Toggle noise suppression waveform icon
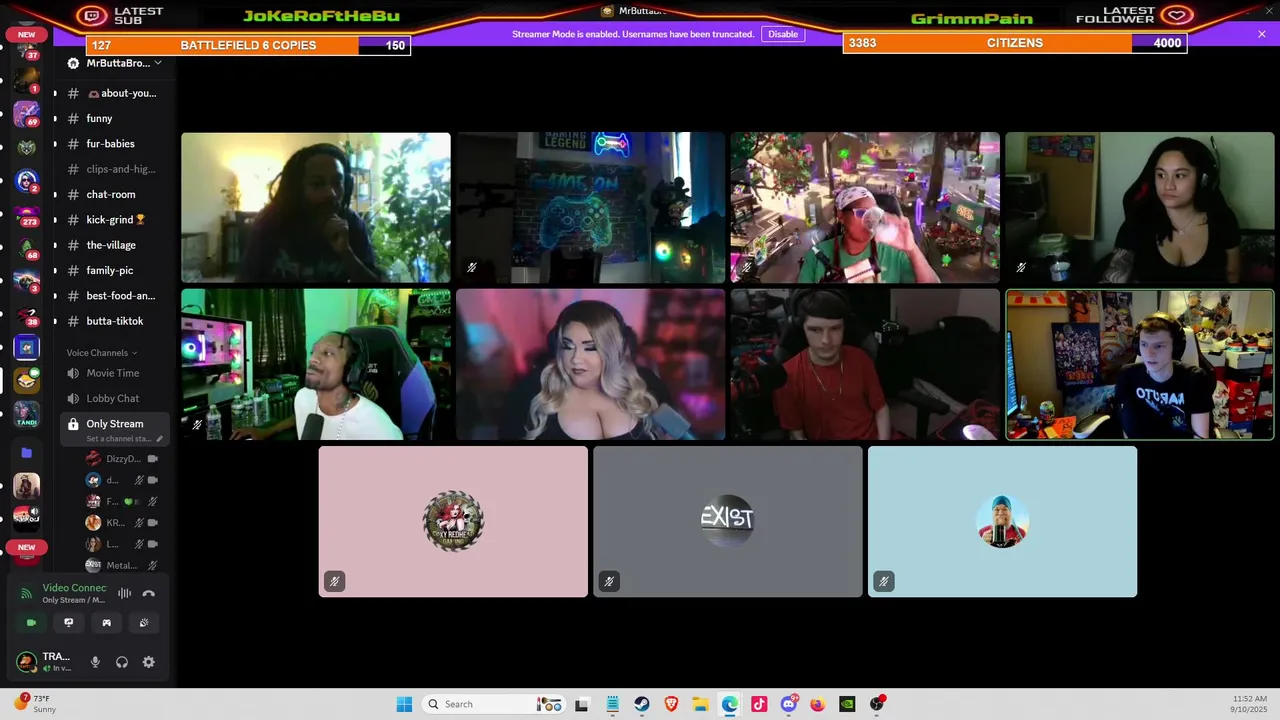Screen dimensions: 1280x720 (x=124, y=593)
